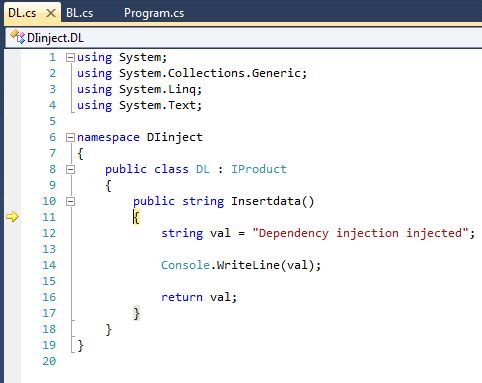The height and width of the screenshot is (383, 482).
Task: Click the breakpoint margin beside line 14
Action: pyautogui.click(x=13, y=265)
